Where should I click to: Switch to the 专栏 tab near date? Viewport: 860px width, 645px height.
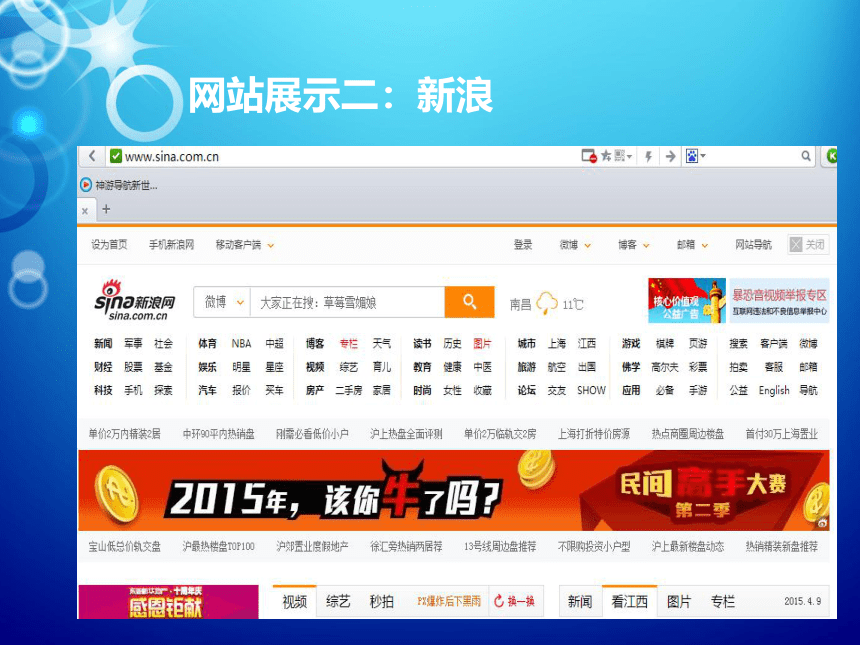click(722, 602)
